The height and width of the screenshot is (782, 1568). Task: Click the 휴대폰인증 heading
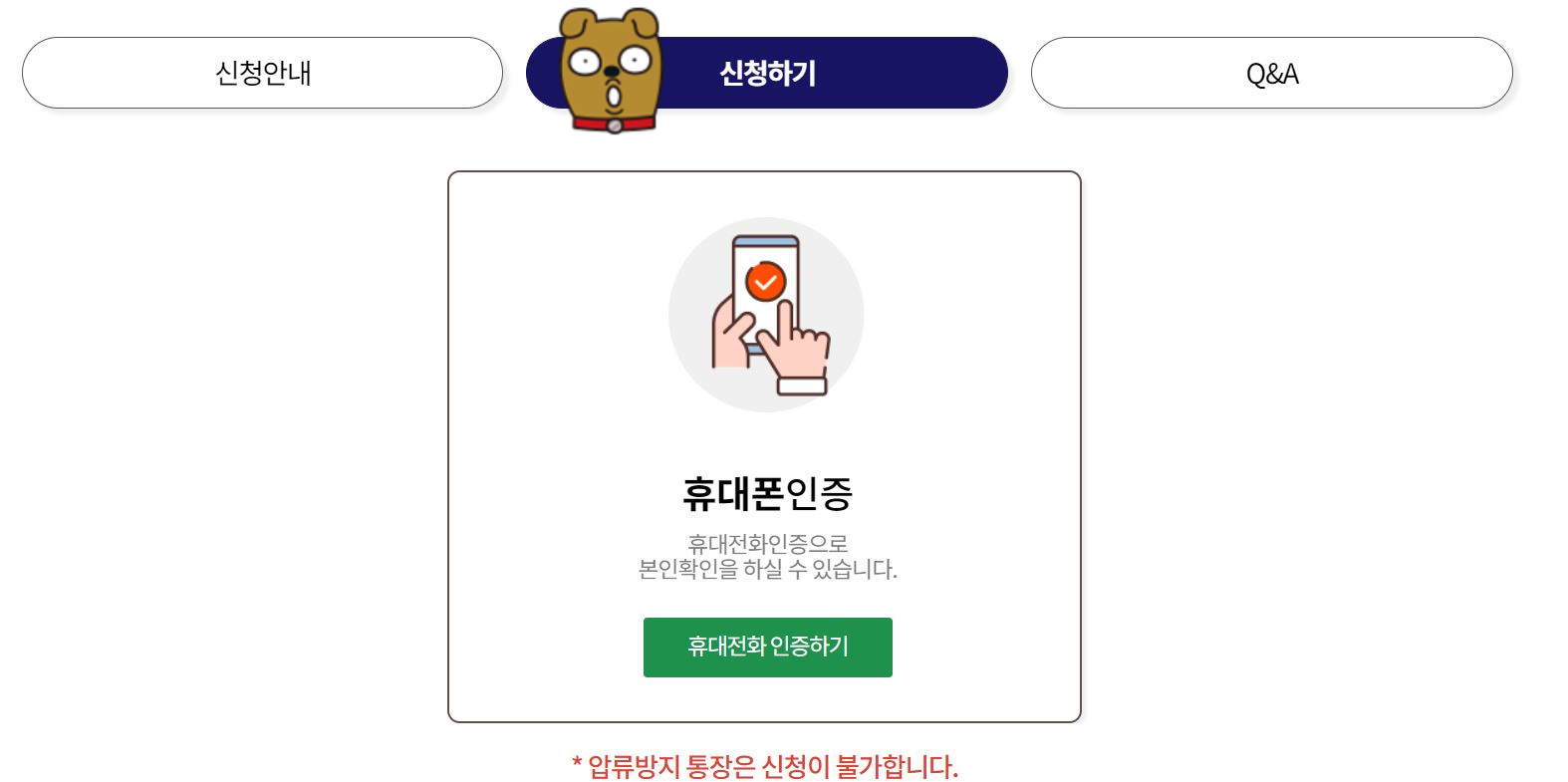coord(767,493)
